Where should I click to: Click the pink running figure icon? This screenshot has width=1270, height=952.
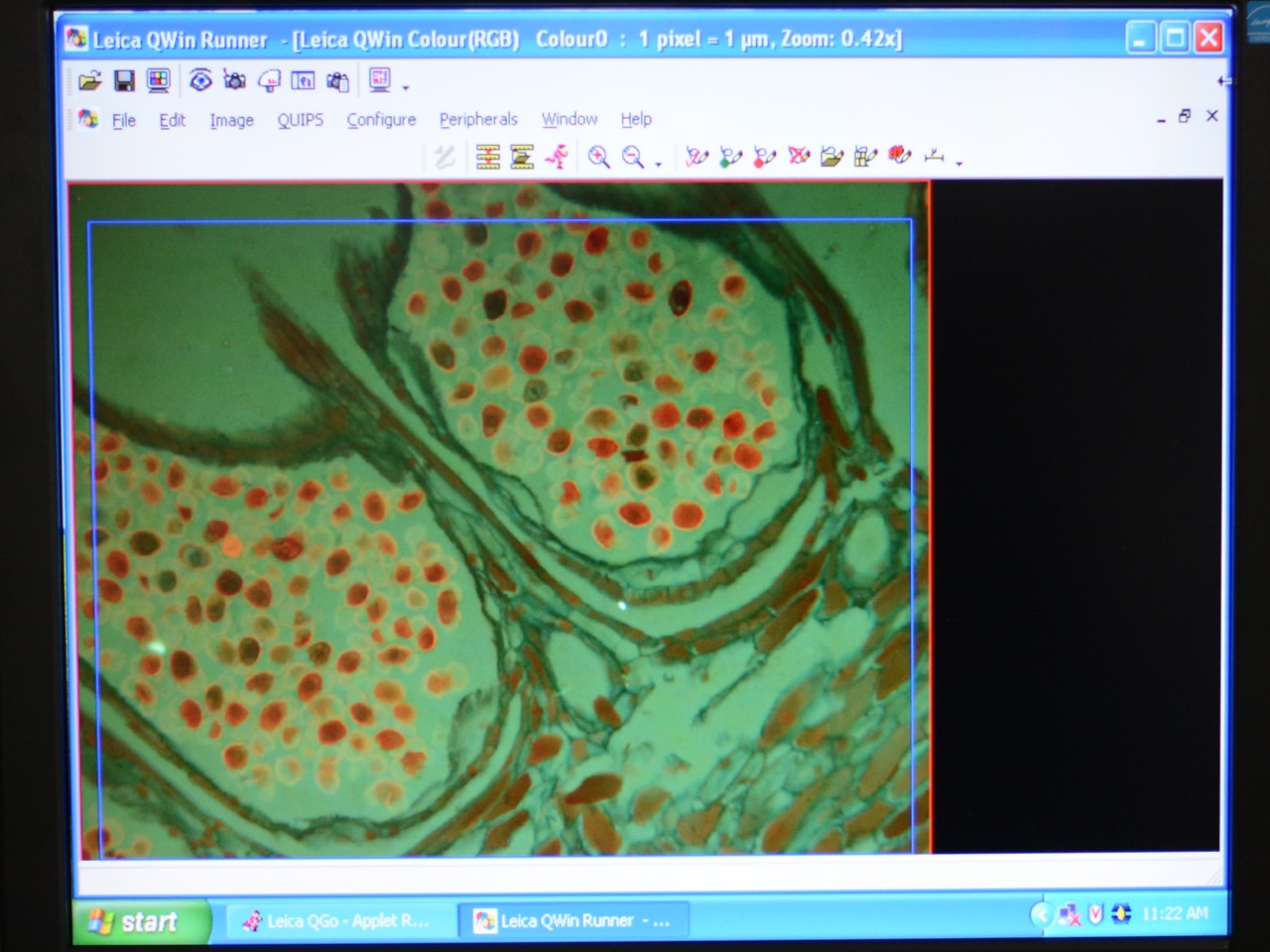click(557, 157)
